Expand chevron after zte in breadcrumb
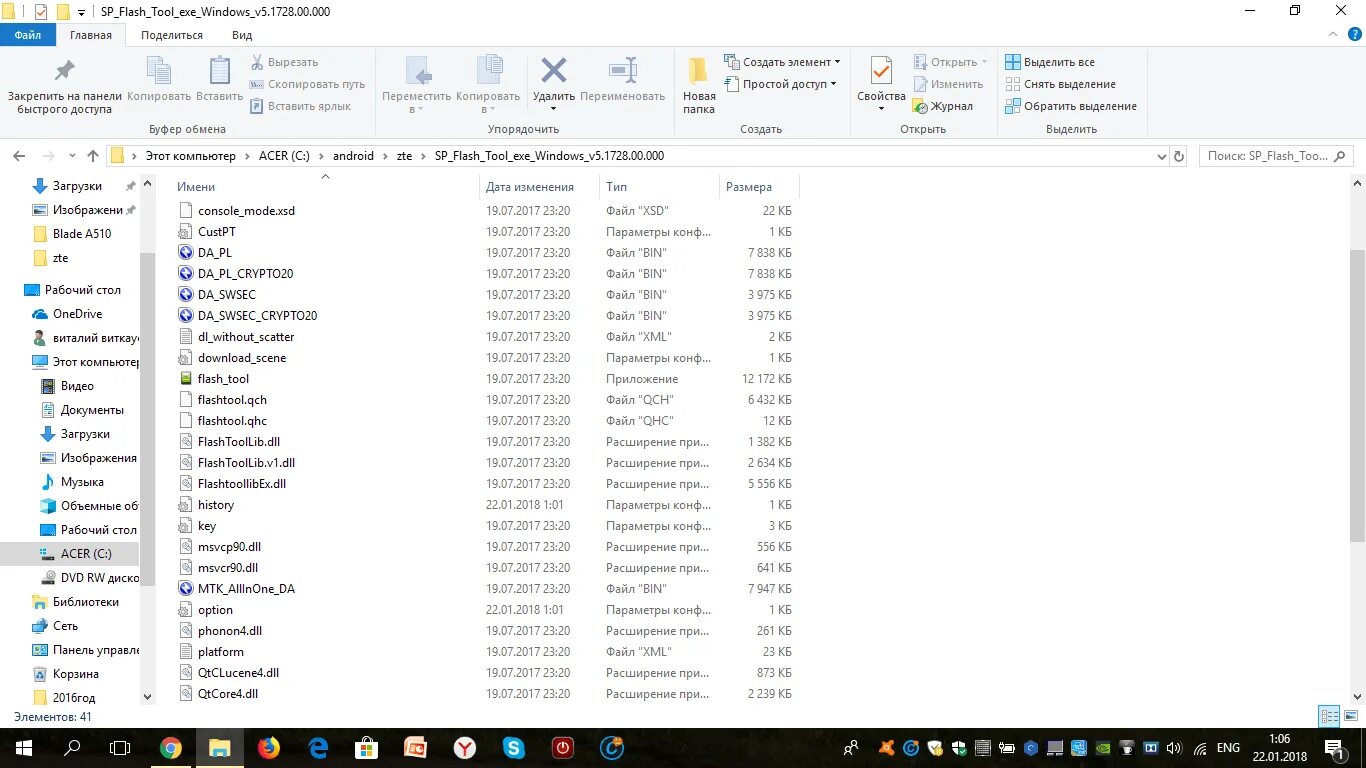Viewport: 1366px width, 768px height. (424, 156)
